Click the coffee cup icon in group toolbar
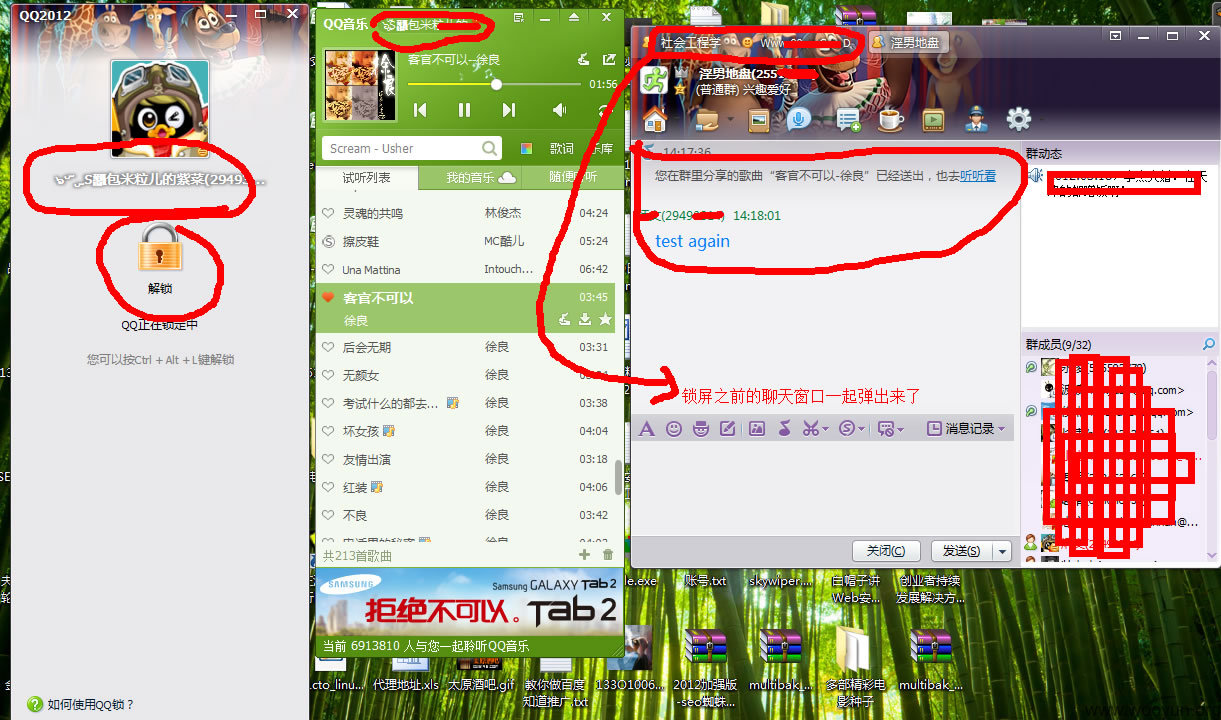 point(890,121)
